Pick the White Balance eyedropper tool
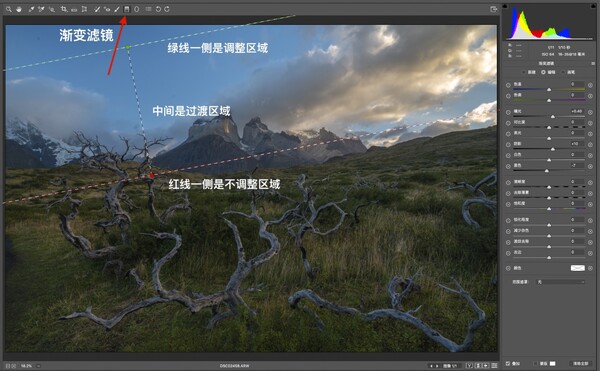The image size is (600, 371). coord(31,9)
